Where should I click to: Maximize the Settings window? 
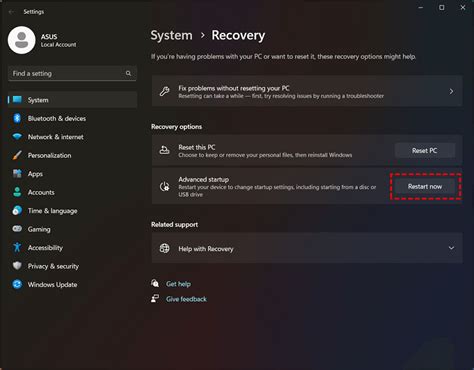tap(442, 7)
